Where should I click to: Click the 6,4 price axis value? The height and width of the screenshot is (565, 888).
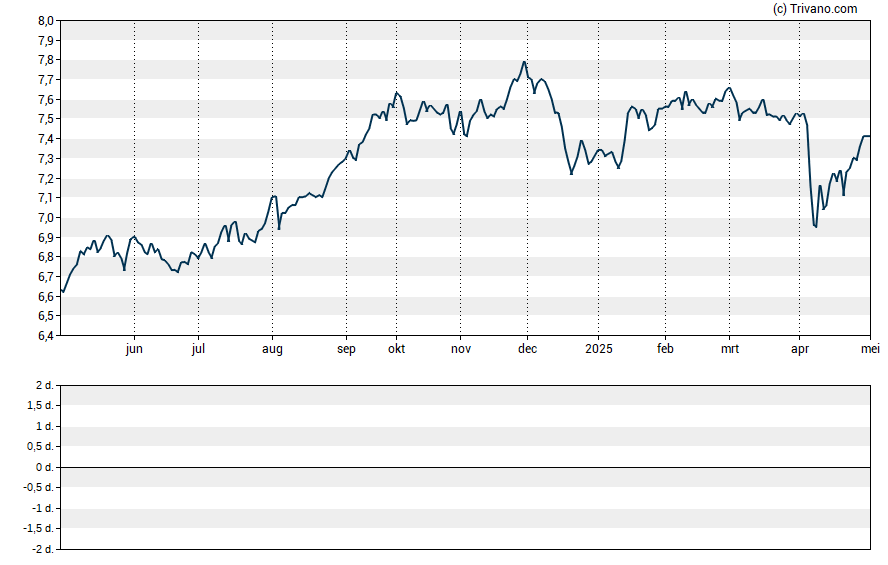[x=46, y=335]
